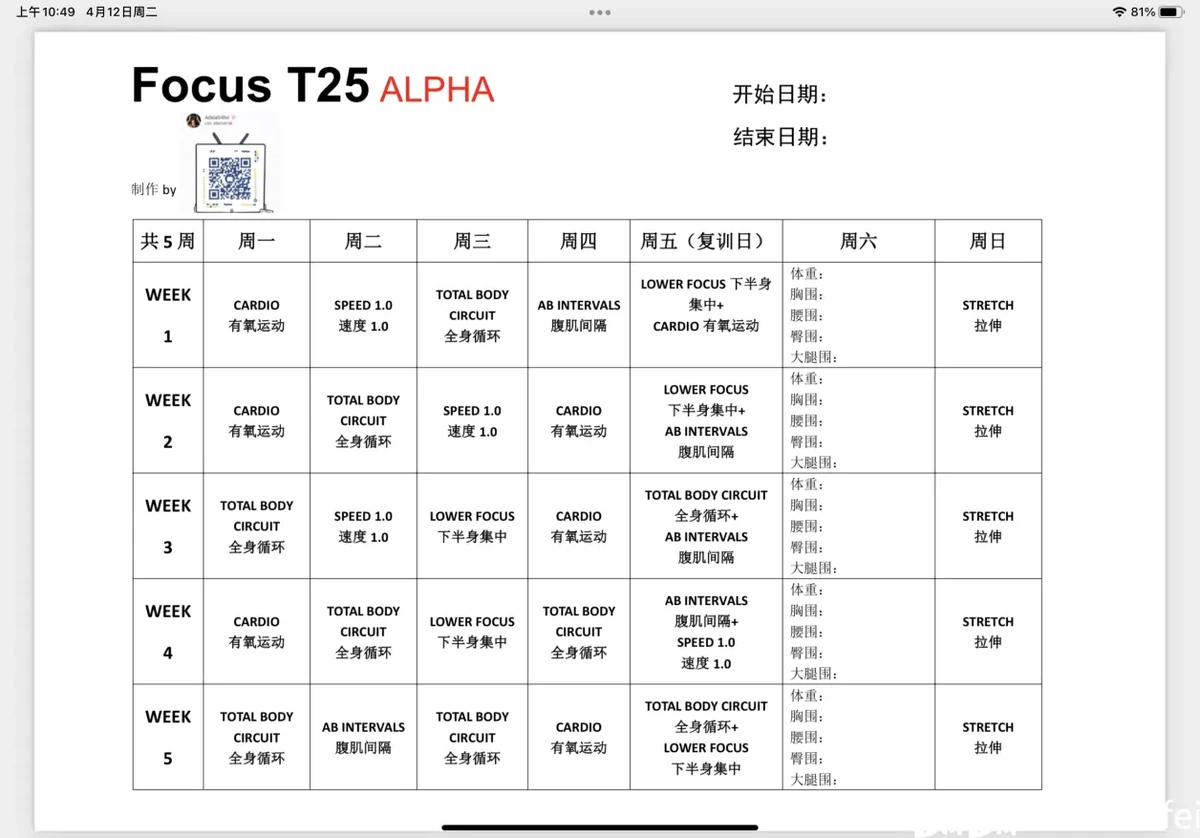Tap the home indicator bar at bottom
Viewport: 1200px width, 838px height.
coord(600,827)
